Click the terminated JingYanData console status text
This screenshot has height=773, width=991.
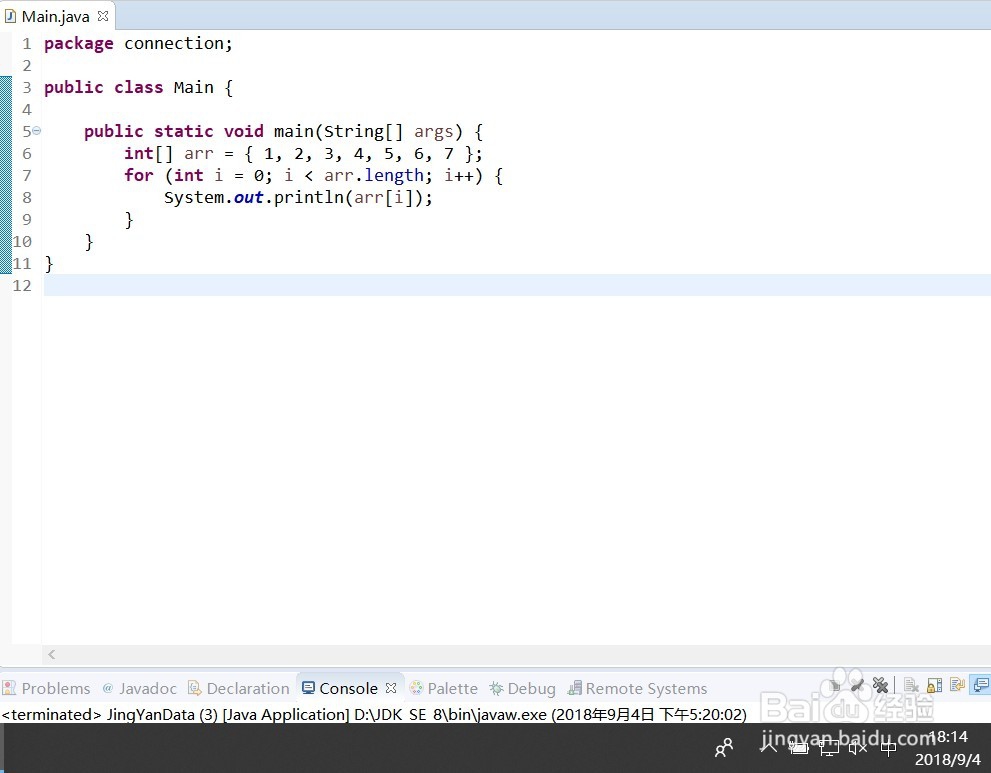pos(374,714)
